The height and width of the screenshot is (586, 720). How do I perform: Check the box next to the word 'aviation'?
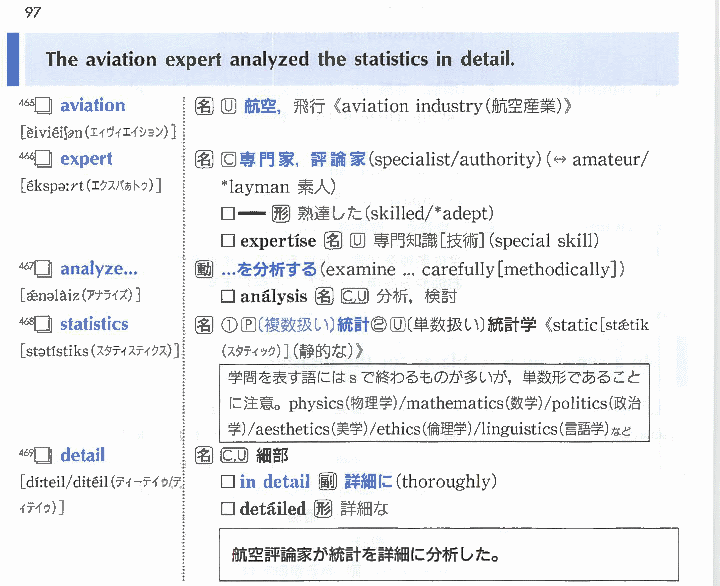coord(43,106)
